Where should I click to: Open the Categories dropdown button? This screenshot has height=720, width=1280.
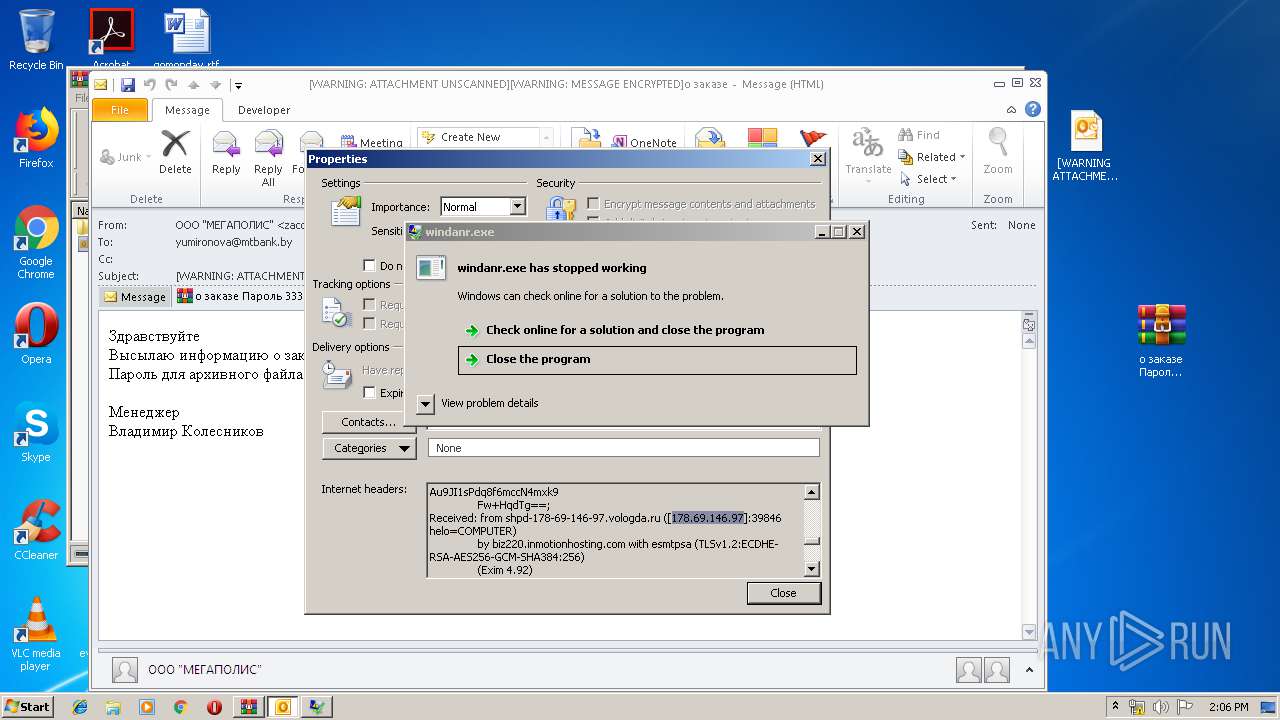pyautogui.click(x=369, y=448)
